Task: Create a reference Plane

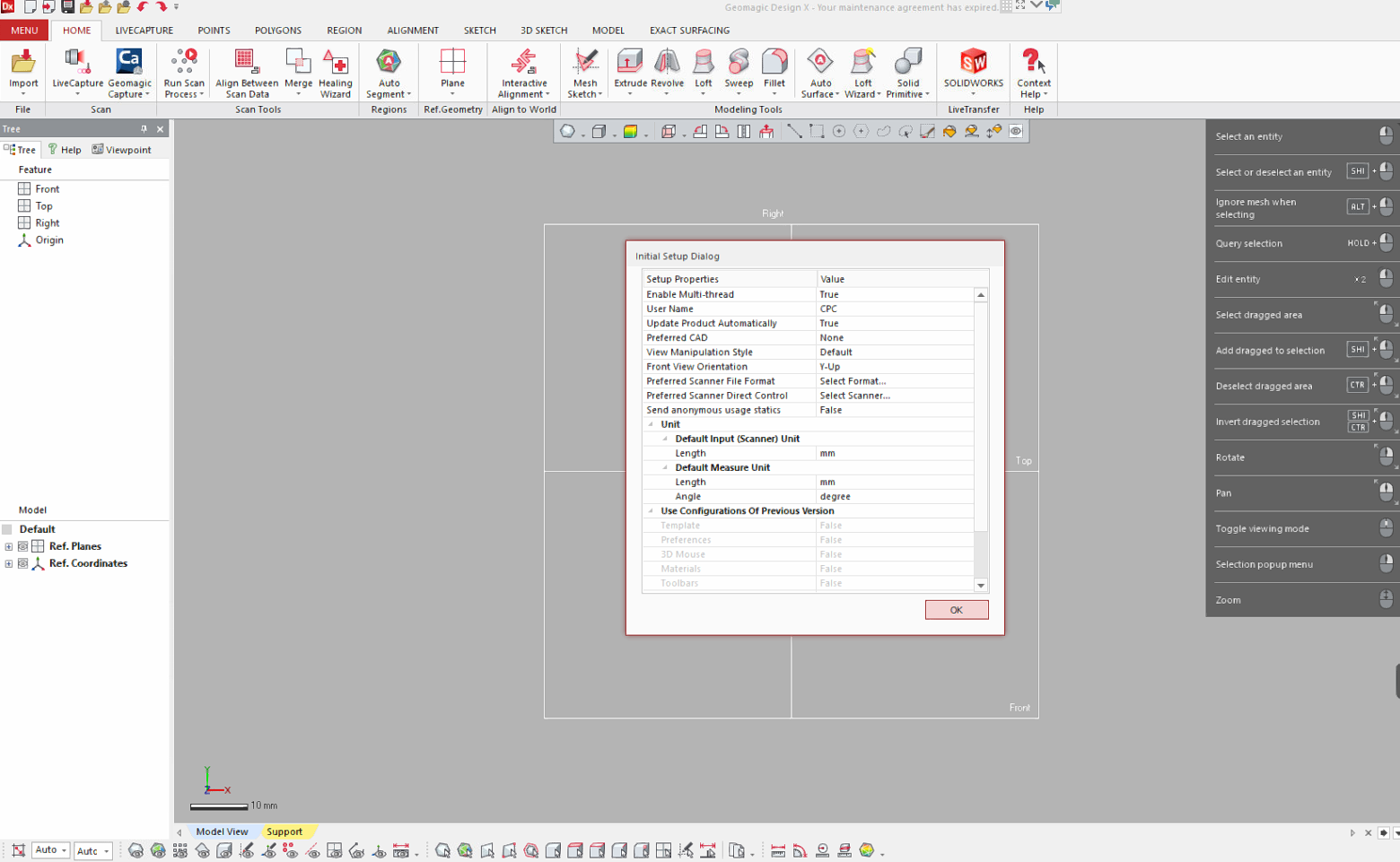Action: point(452,71)
